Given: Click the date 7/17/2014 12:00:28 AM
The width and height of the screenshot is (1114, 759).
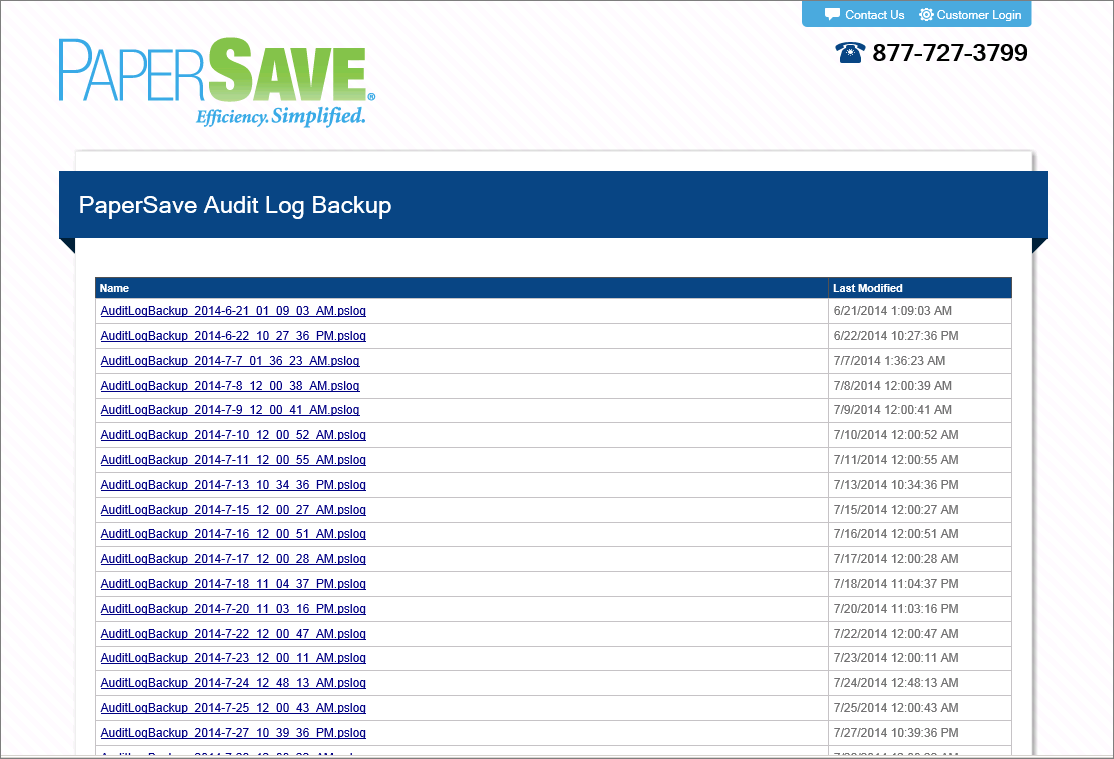Looking at the screenshot, I should [896, 558].
